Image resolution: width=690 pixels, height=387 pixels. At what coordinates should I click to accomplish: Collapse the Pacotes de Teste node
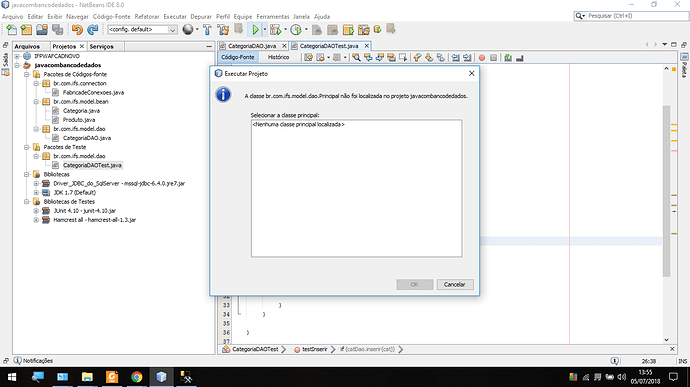pos(26,147)
